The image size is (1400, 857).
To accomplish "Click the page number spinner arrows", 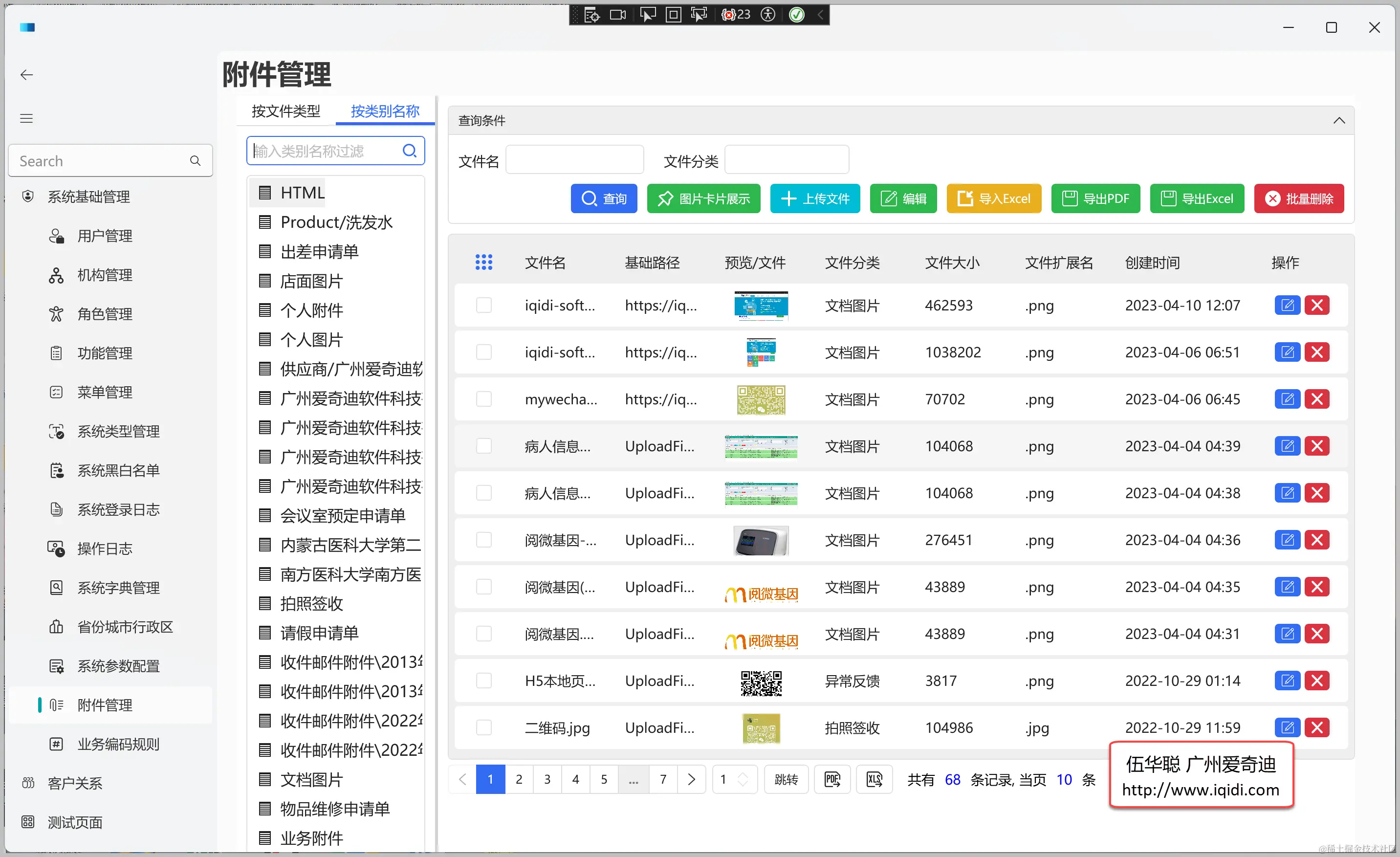I will 743,779.
